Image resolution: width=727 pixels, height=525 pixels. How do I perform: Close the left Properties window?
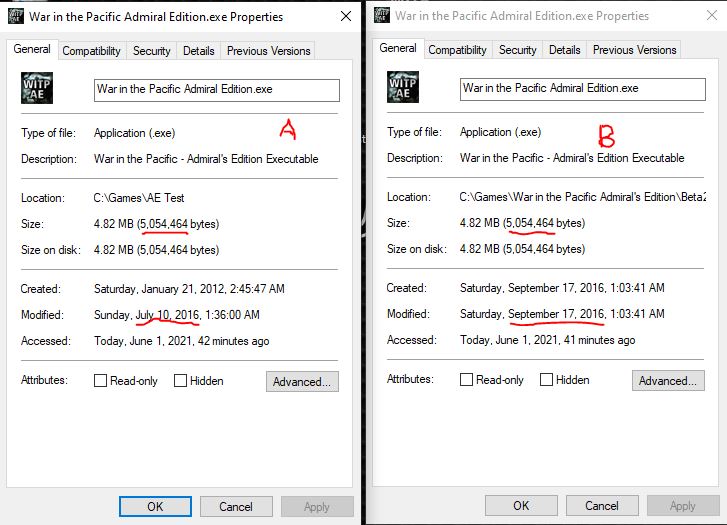[x=346, y=17]
